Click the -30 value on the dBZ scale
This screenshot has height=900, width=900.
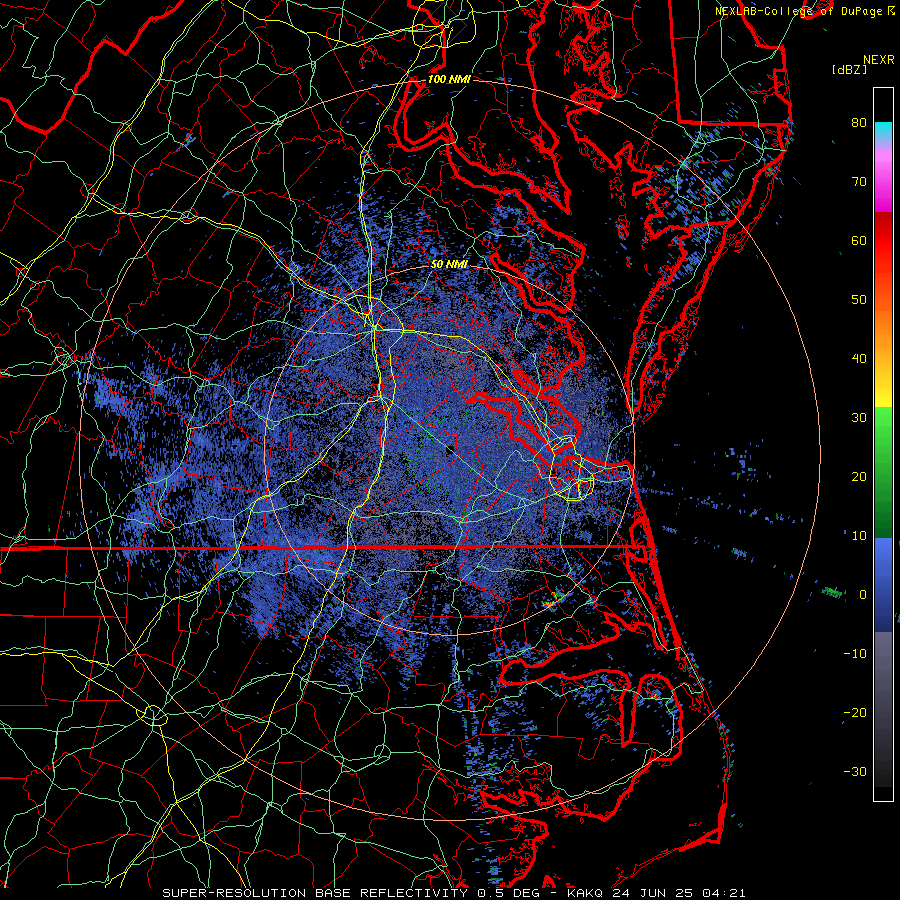coord(855,772)
